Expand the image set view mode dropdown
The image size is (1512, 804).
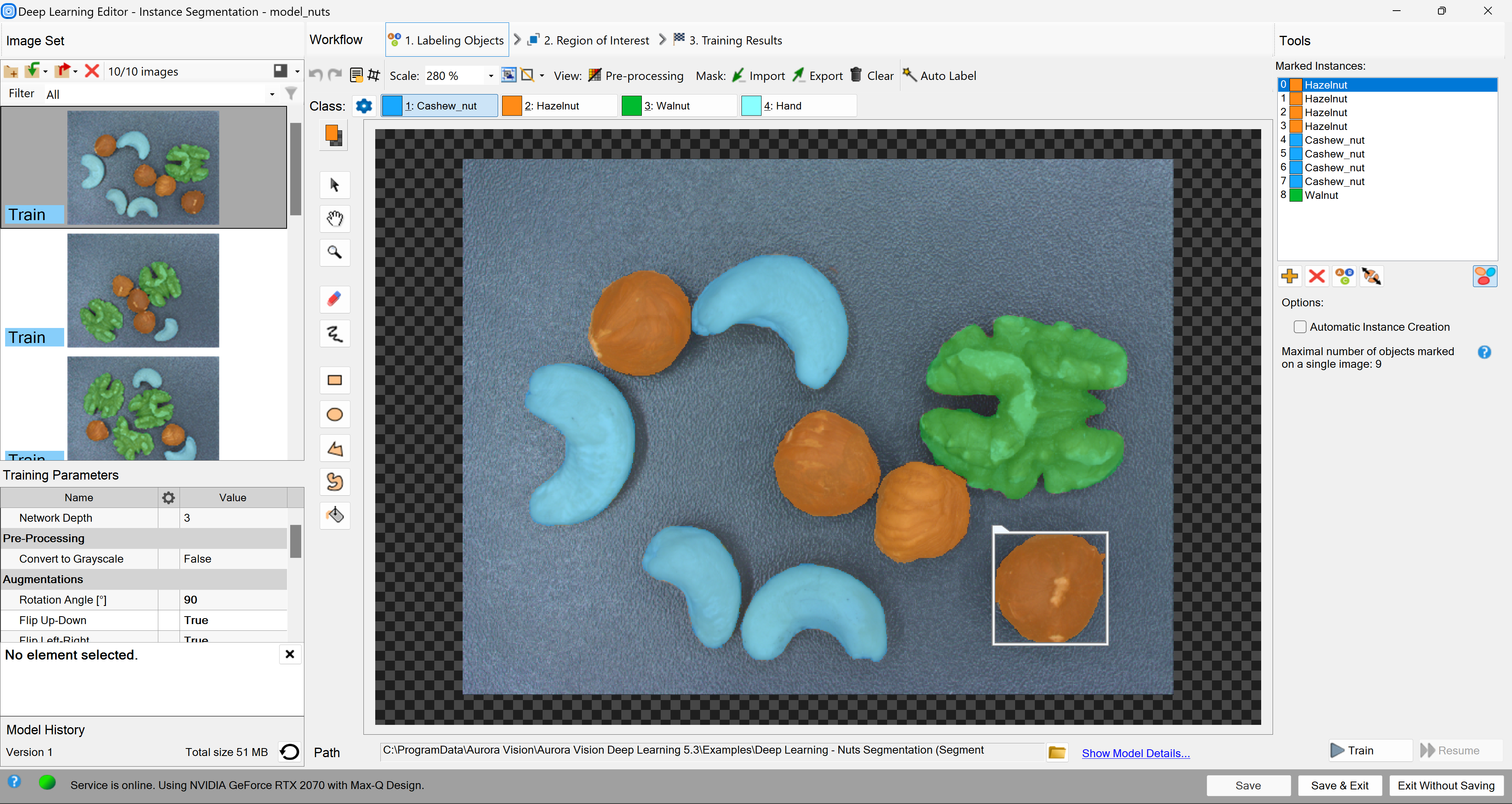[297, 71]
